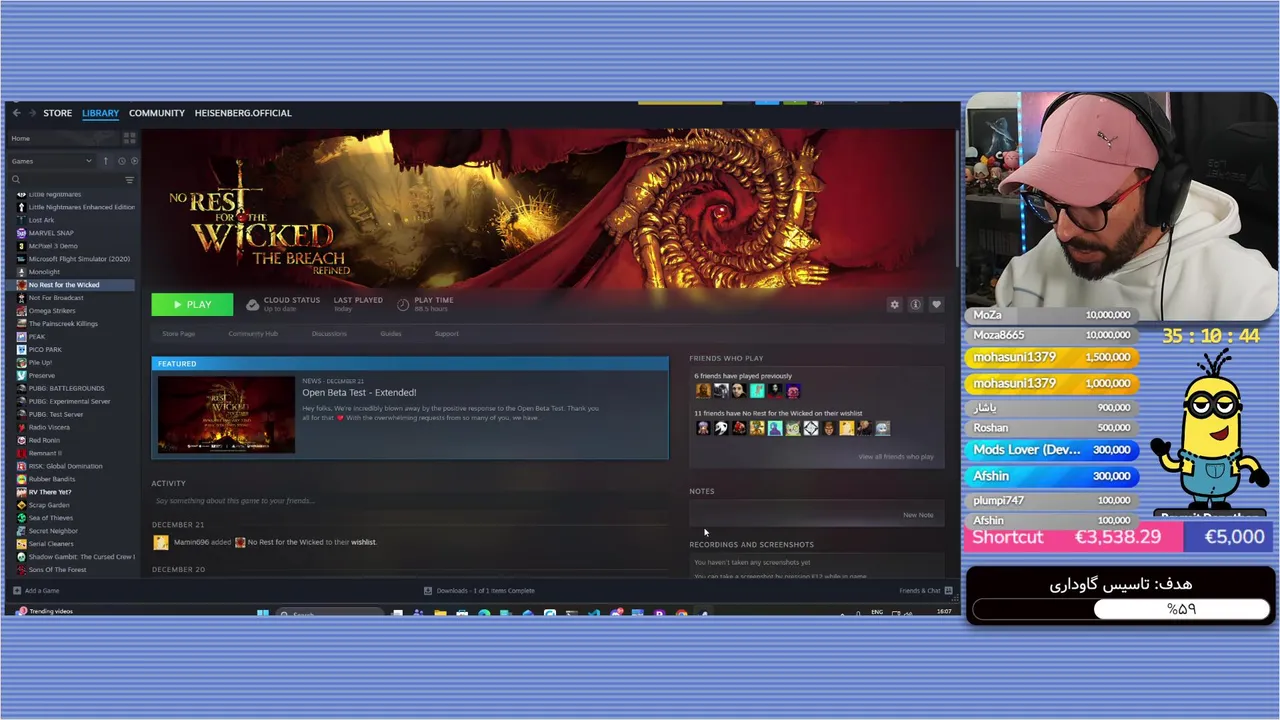
Task: Select Sons Of The Forest
Action: [57, 570]
